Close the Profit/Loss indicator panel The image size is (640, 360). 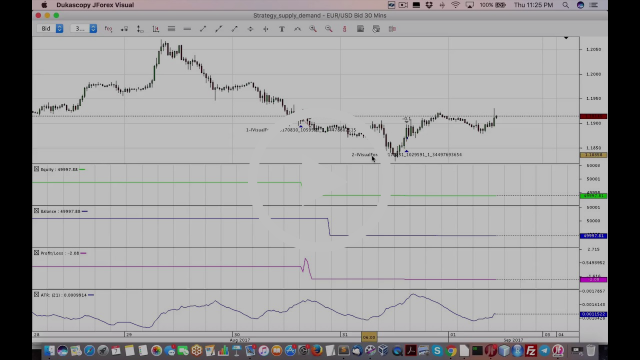click(x=36, y=253)
